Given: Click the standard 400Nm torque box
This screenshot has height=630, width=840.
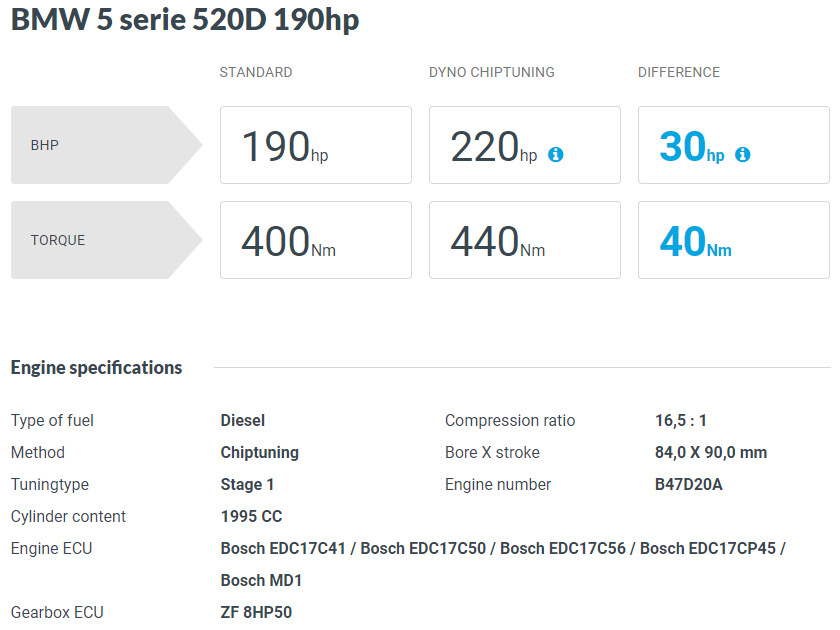Looking at the screenshot, I should click(x=316, y=240).
